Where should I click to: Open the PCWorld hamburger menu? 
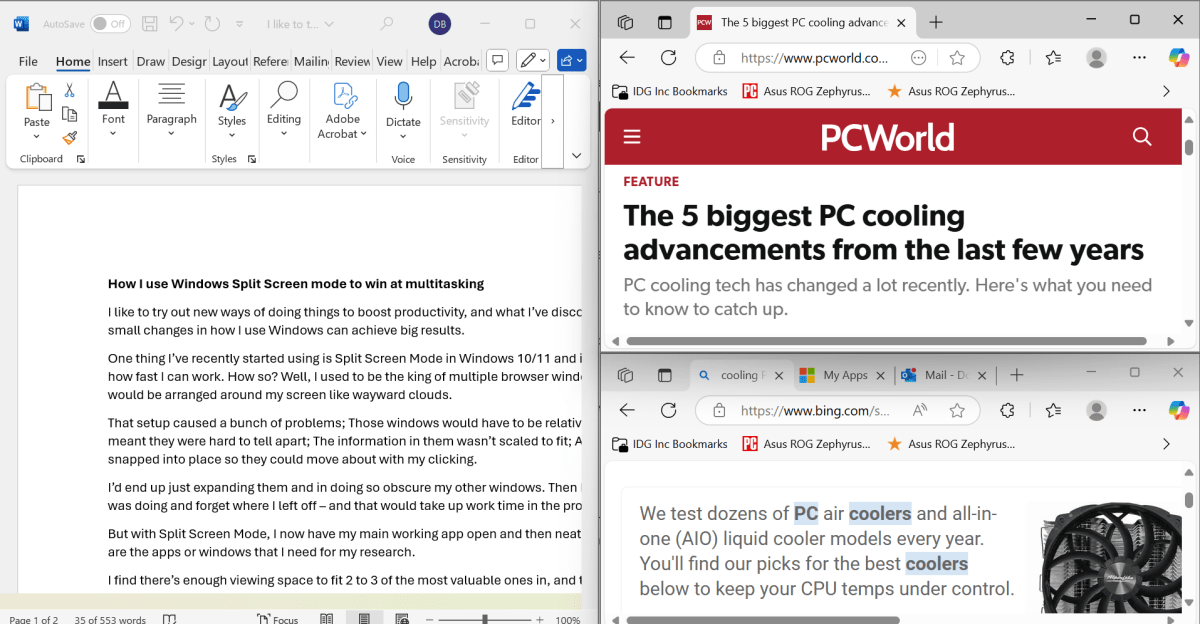point(631,137)
